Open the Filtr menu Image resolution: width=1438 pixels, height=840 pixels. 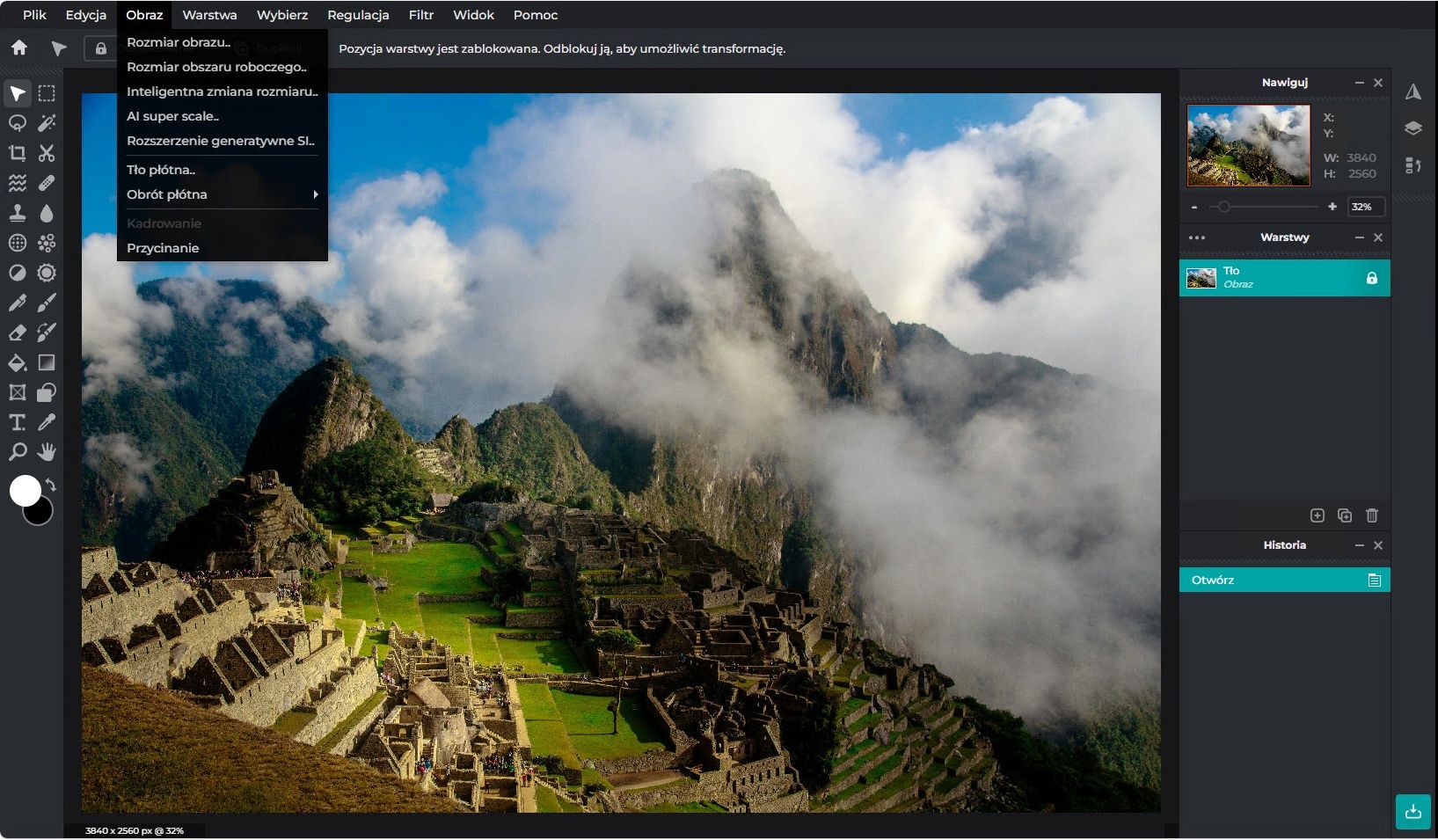[x=420, y=15]
